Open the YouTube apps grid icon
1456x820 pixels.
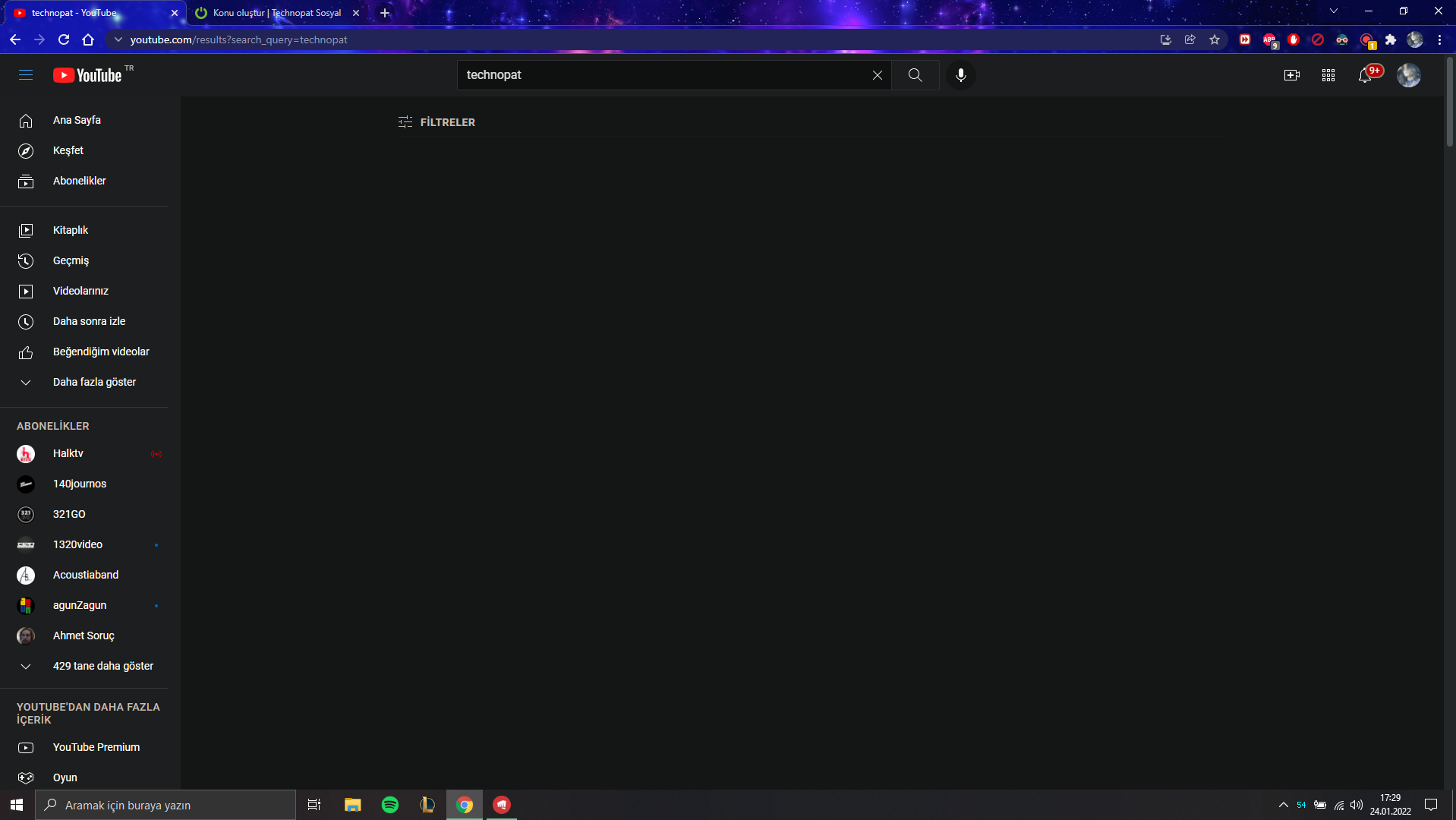pyautogui.click(x=1328, y=75)
